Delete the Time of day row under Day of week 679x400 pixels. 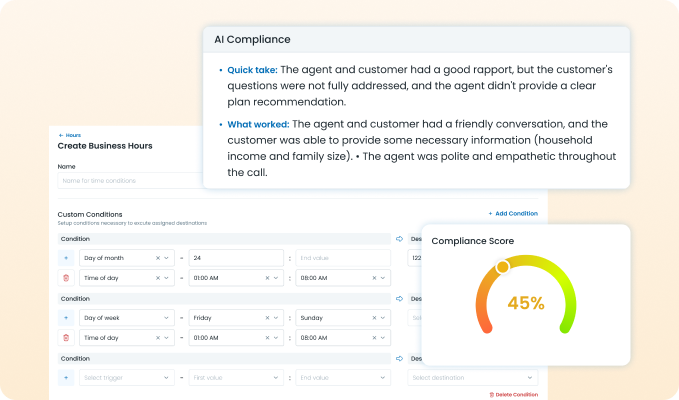(66, 337)
